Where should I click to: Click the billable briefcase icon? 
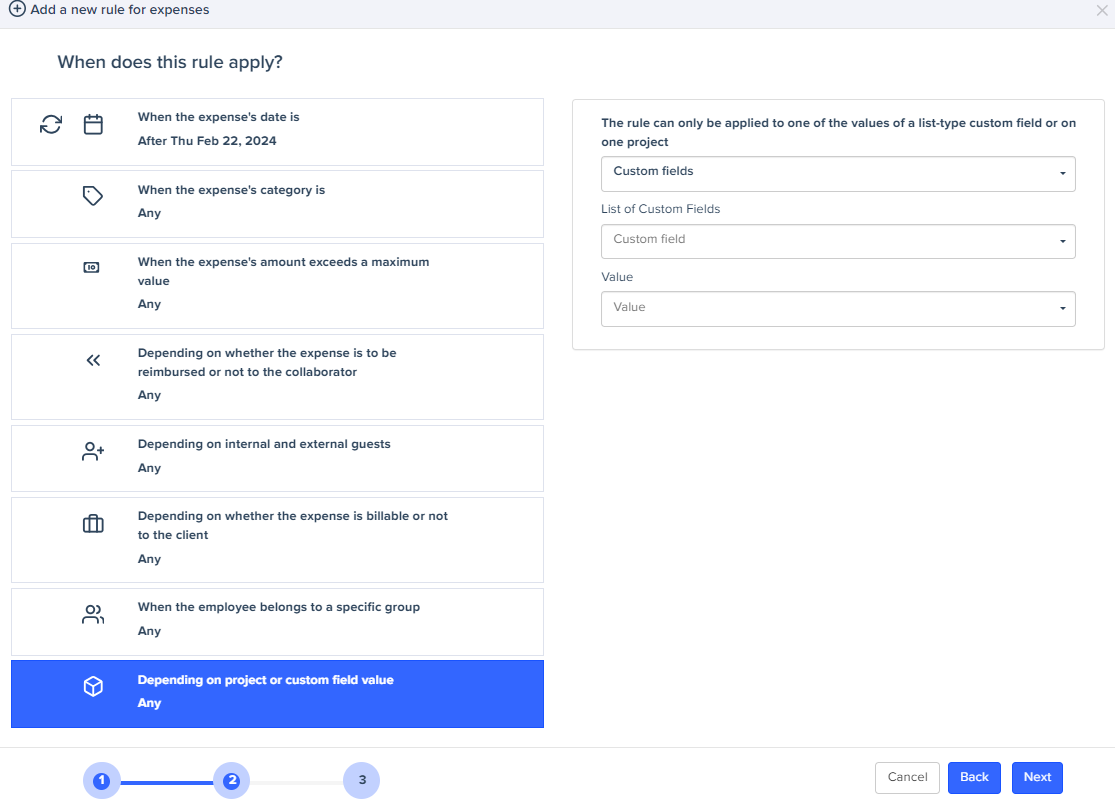tap(93, 524)
